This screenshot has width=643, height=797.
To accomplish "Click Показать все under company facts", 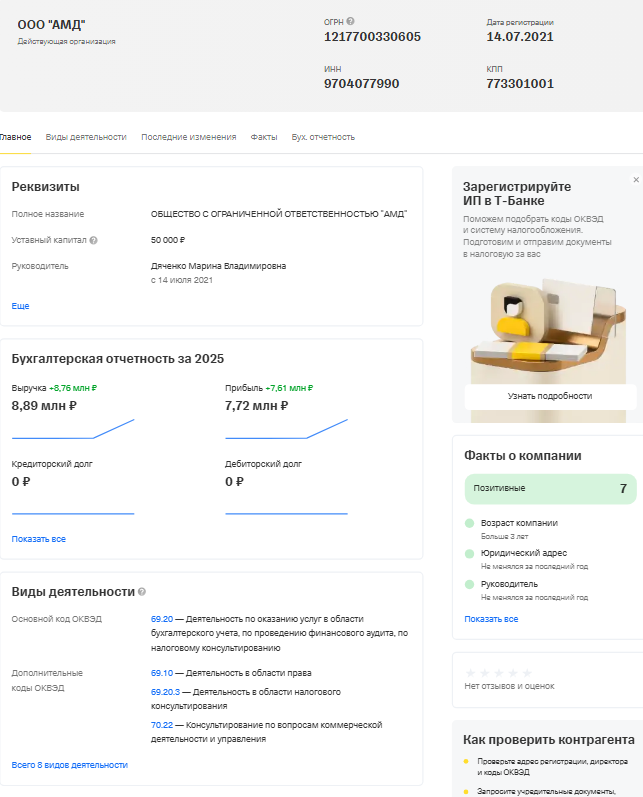I will [491, 619].
